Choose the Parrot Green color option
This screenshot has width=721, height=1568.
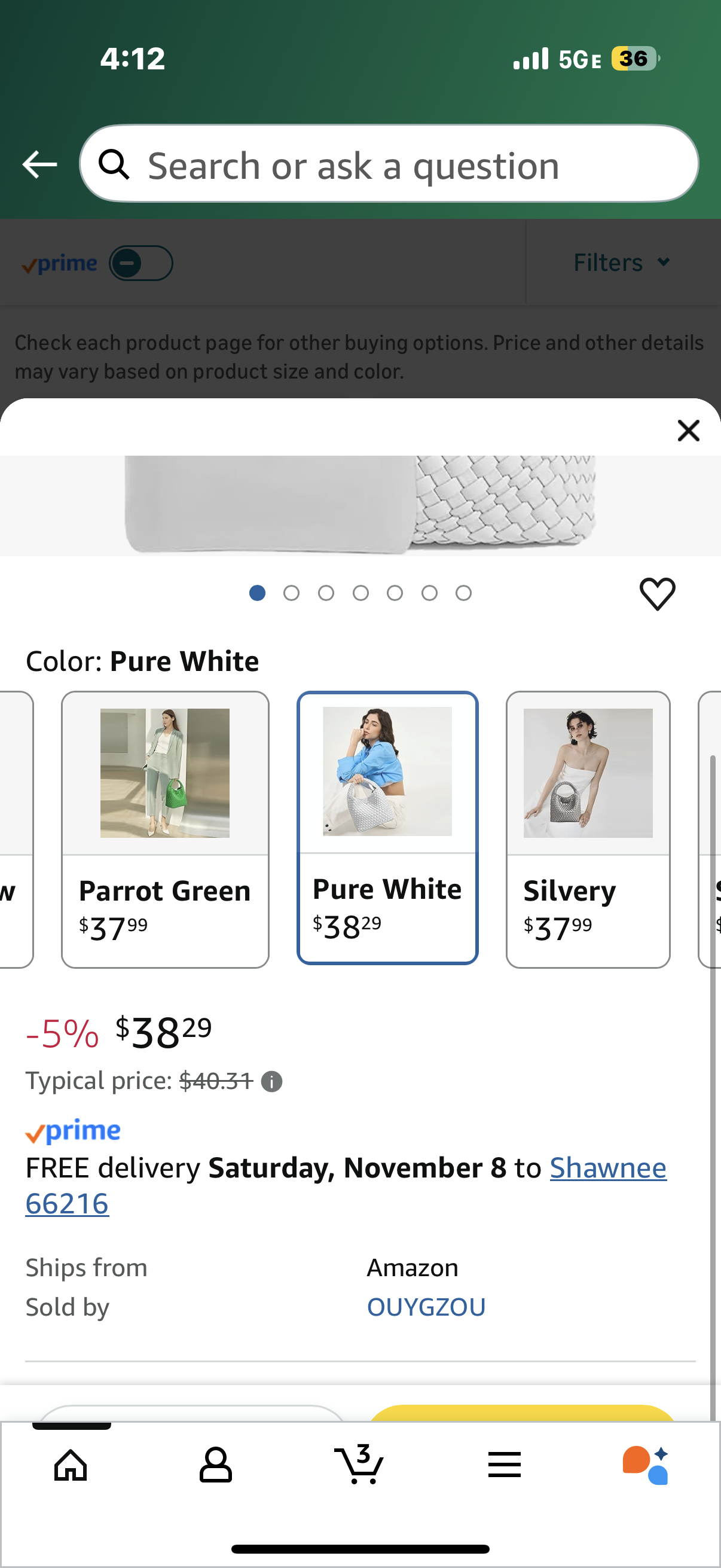[x=165, y=829]
